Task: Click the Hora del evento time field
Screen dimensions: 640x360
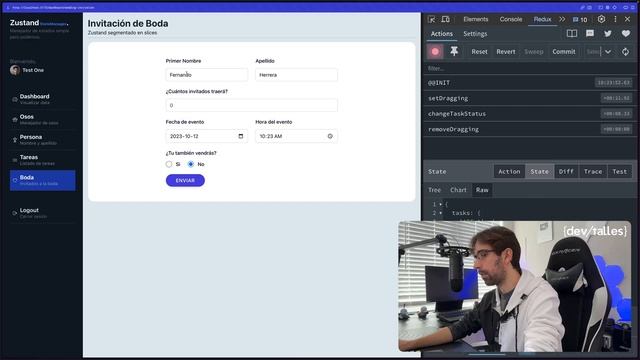Action: click(x=296, y=136)
